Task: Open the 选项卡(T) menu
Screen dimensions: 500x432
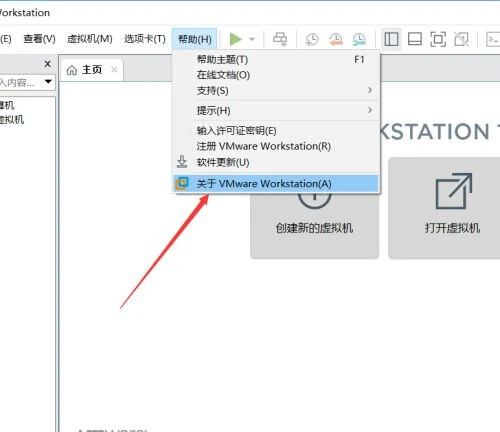Action: point(145,39)
